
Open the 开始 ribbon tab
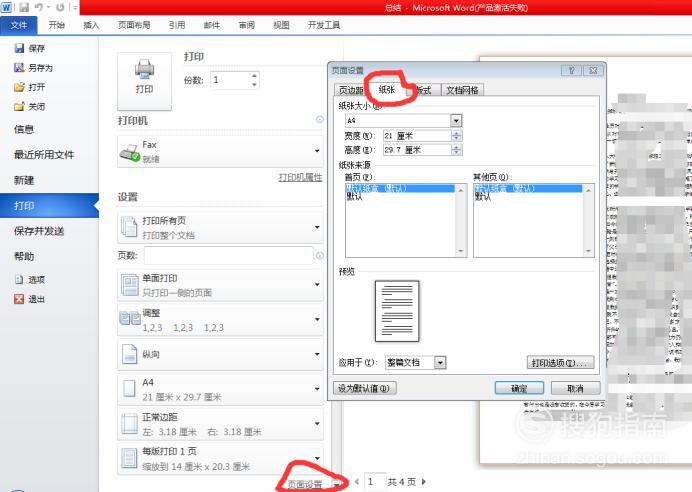(56, 25)
